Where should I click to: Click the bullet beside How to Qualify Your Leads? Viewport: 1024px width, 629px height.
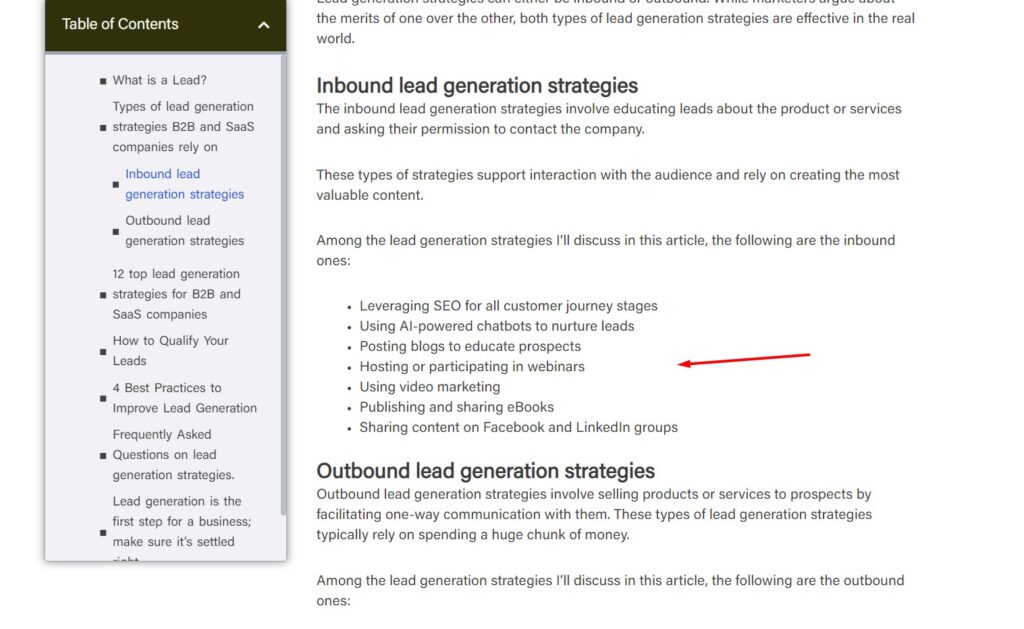coord(103,352)
